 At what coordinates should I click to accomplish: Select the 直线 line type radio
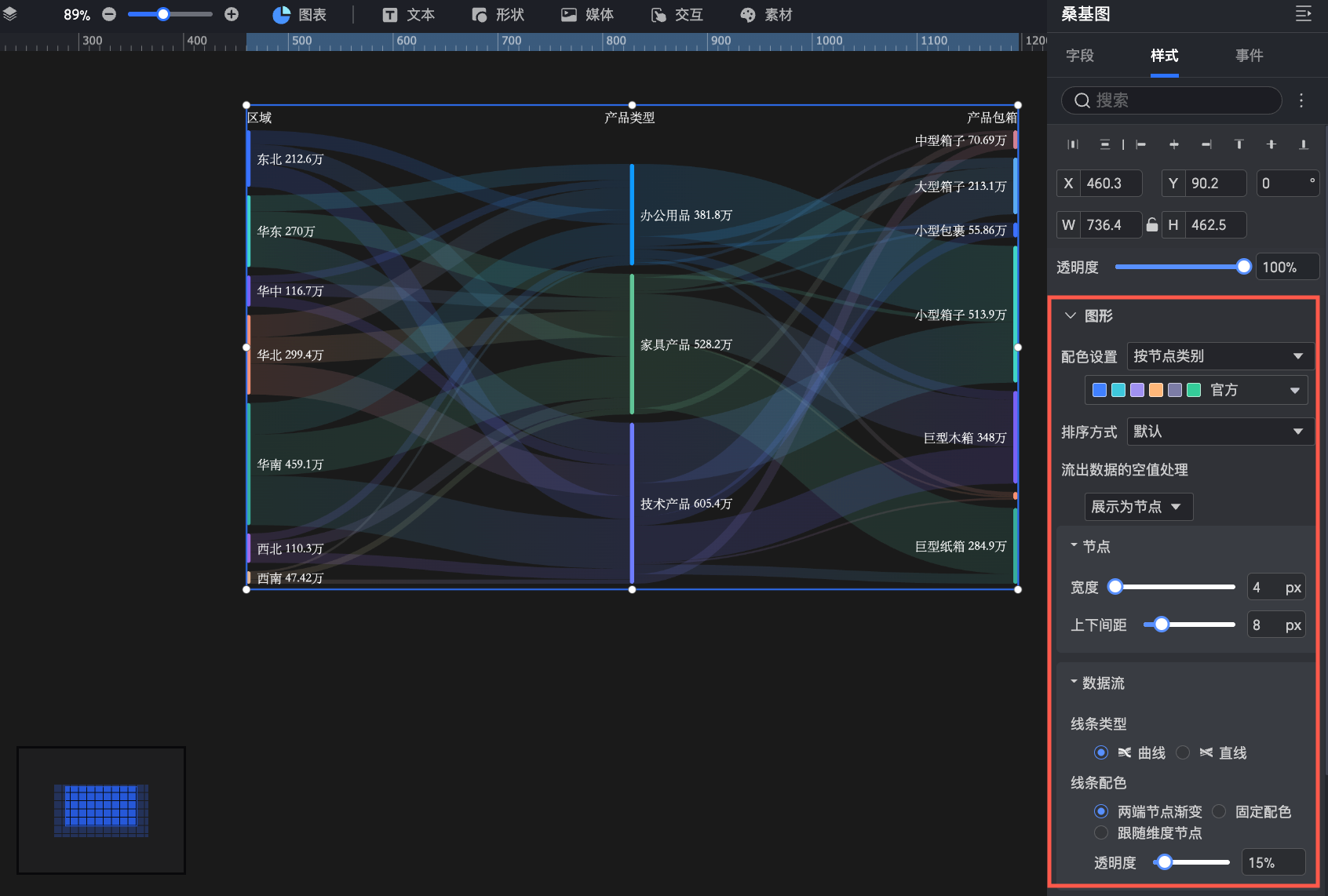click(x=1183, y=752)
